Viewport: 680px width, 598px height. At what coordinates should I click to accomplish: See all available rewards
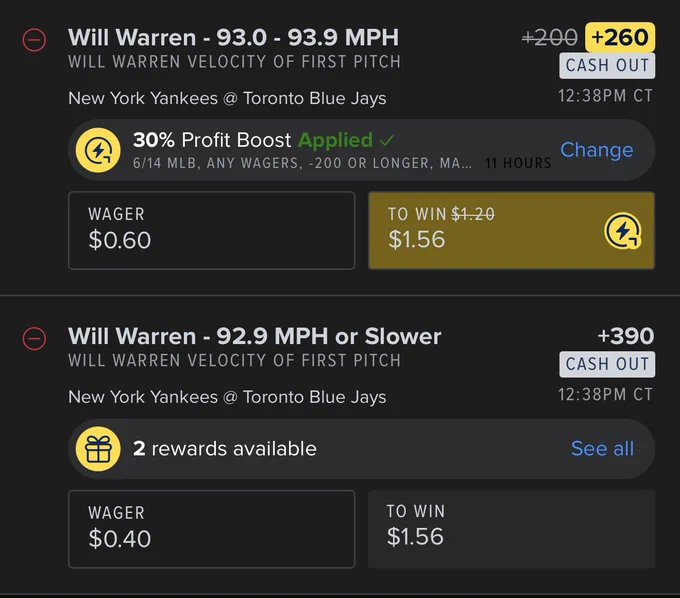602,448
